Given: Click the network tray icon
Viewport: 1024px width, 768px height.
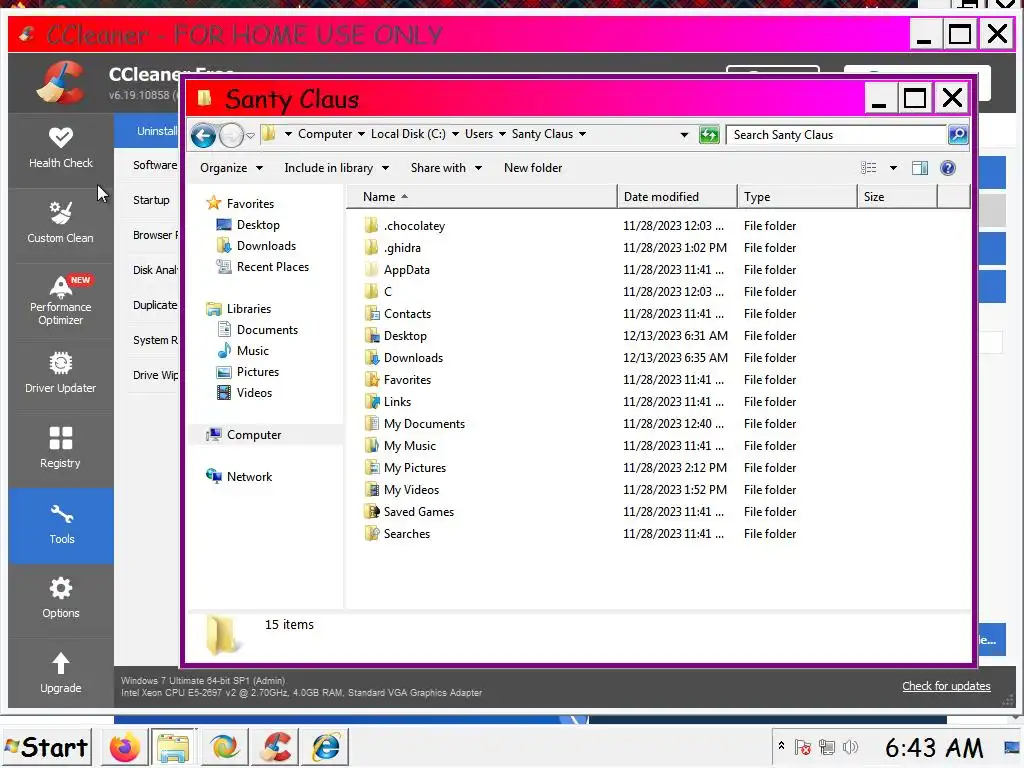Looking at the screenshot, I should (x=827, y=747).
